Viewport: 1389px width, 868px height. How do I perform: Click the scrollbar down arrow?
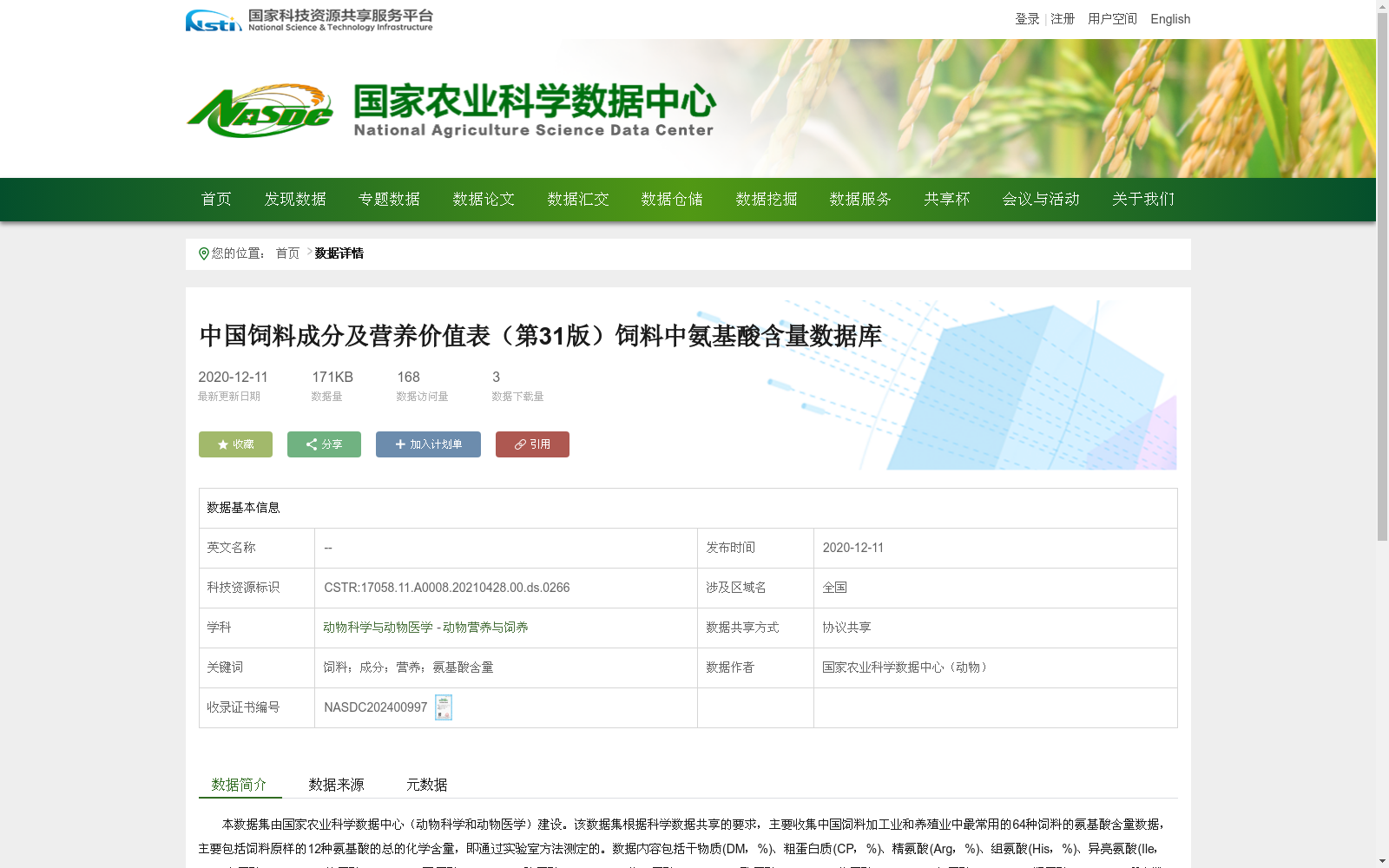(1382, 862)
